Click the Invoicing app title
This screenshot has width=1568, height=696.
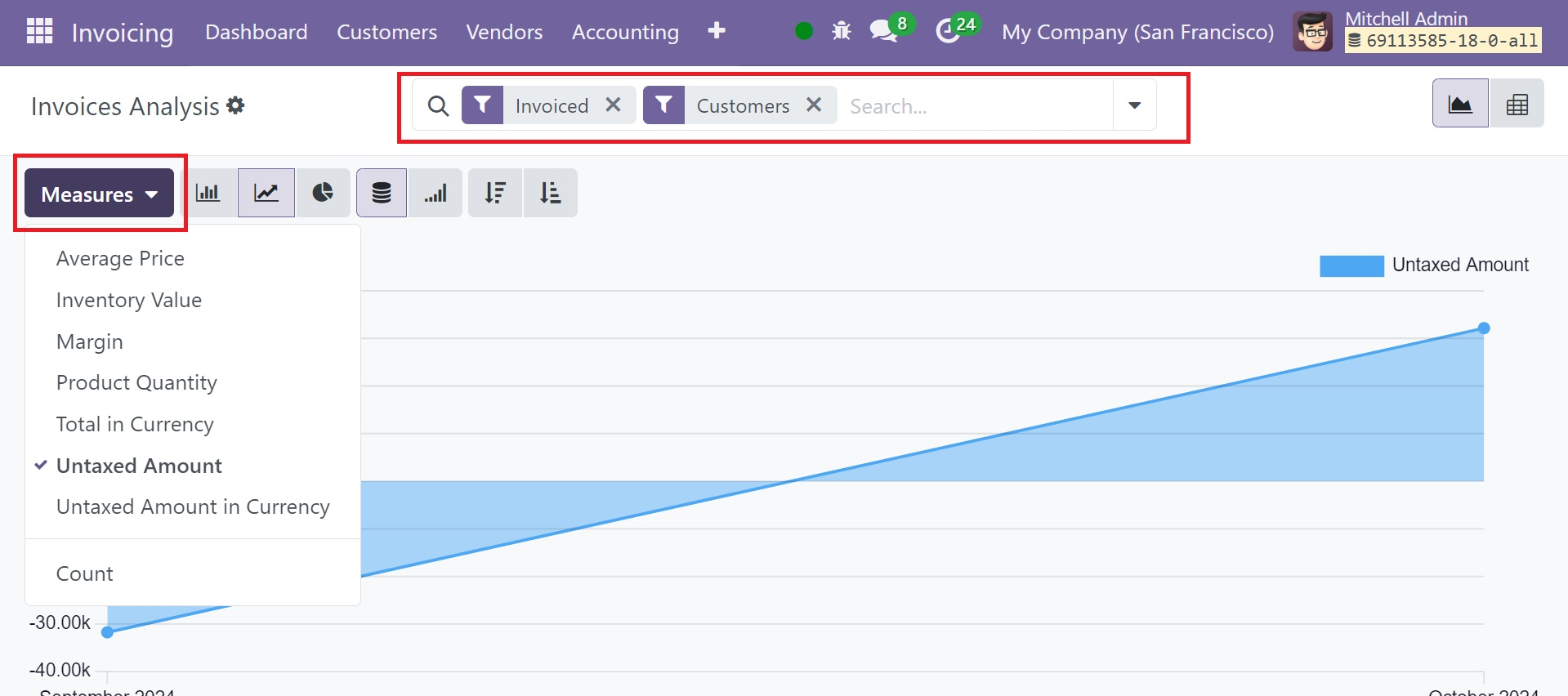tap(123, 33)
